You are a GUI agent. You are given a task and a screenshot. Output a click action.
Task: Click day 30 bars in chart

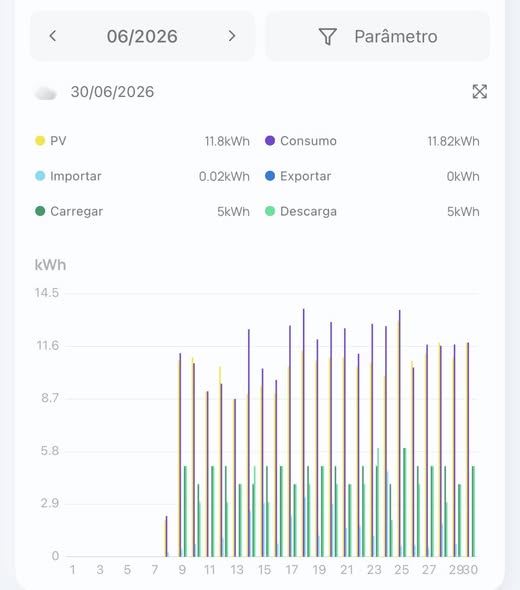tap(470, 450)
